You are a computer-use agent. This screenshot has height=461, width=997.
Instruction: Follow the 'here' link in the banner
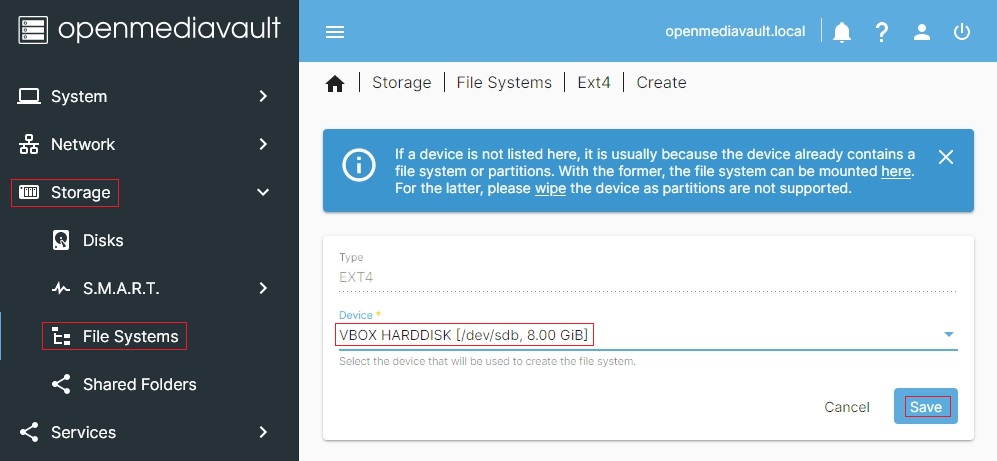[895, 171]
